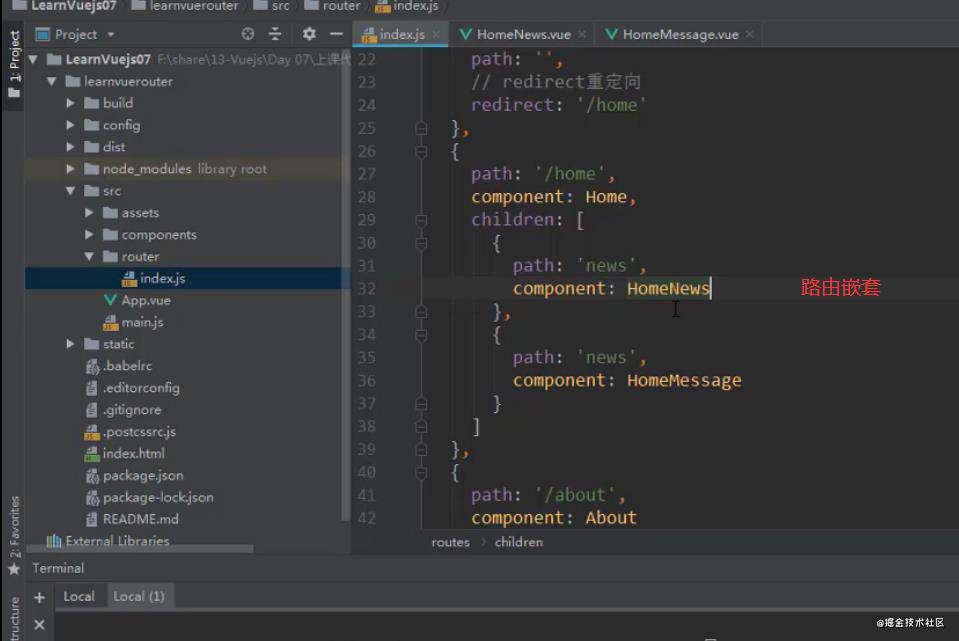Open App.vue in the project tree
This screenshot has height=641, width=959.
click(146, 300)
